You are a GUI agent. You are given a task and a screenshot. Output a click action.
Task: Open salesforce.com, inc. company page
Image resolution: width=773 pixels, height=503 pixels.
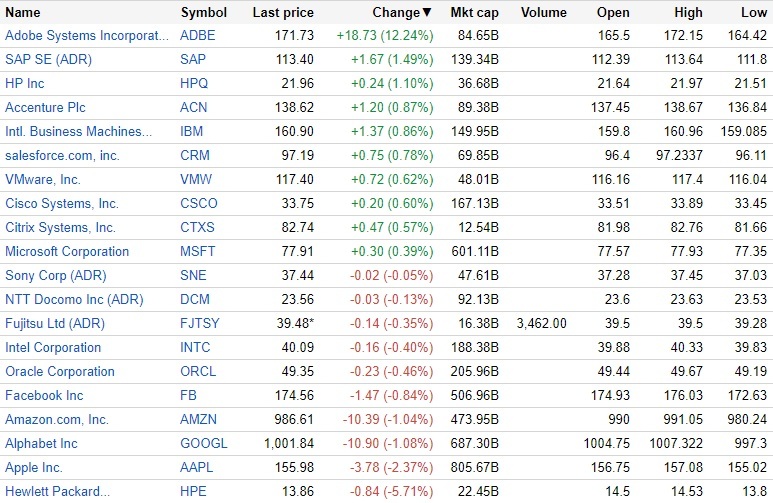(x=62, y=155)
